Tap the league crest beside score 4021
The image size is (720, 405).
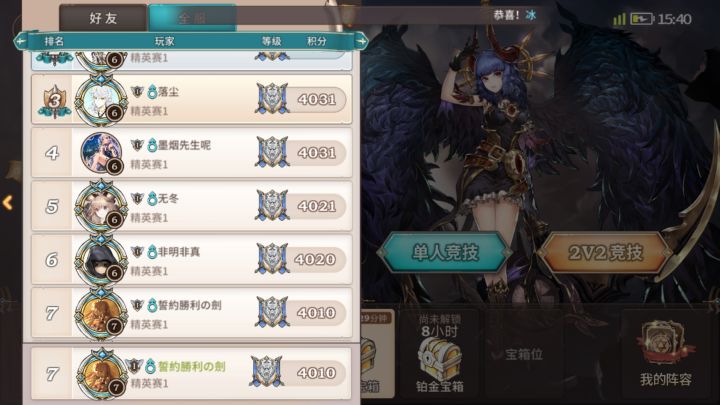coord(272,205)
